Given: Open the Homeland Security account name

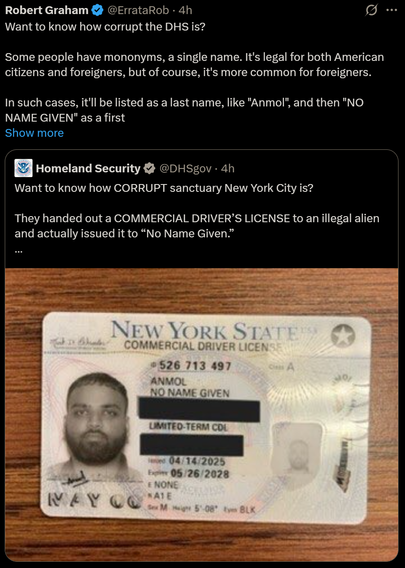Looking at the screenshot, I should click(x=88, y=168).
